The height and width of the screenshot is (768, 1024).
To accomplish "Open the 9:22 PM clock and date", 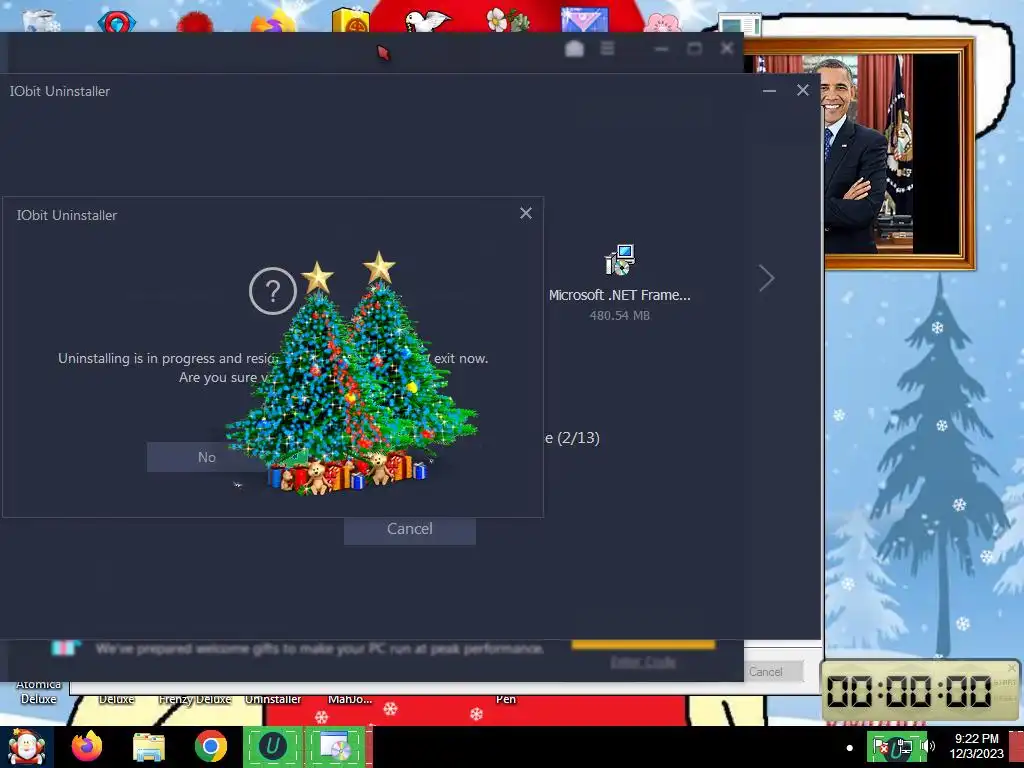I will (976, 746).
